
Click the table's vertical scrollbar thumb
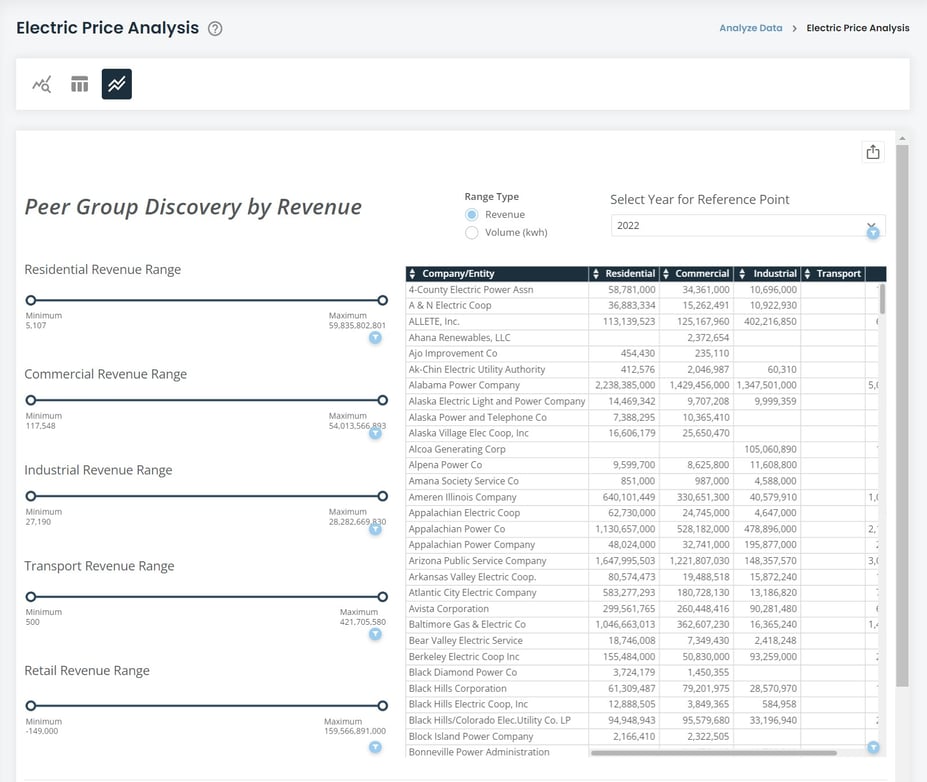pos(882,299)
